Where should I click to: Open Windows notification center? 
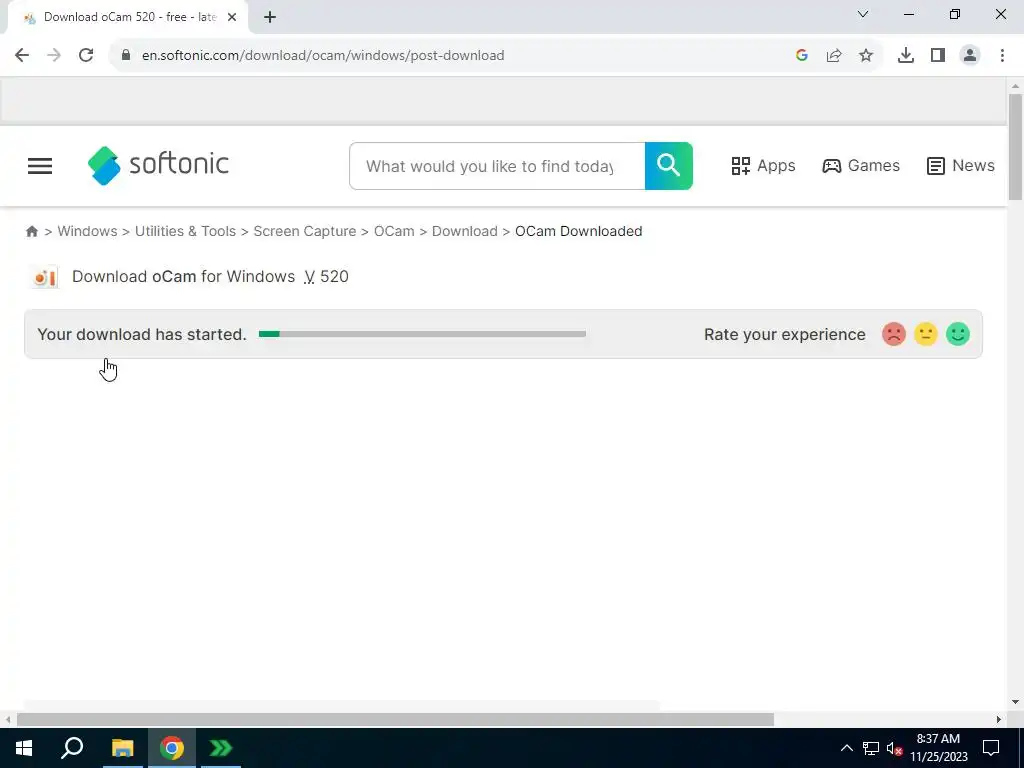(991, 748)
